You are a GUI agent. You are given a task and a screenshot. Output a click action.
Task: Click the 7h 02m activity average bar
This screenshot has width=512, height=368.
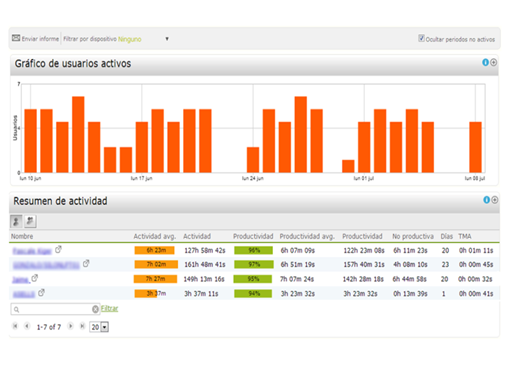(155, 264)
